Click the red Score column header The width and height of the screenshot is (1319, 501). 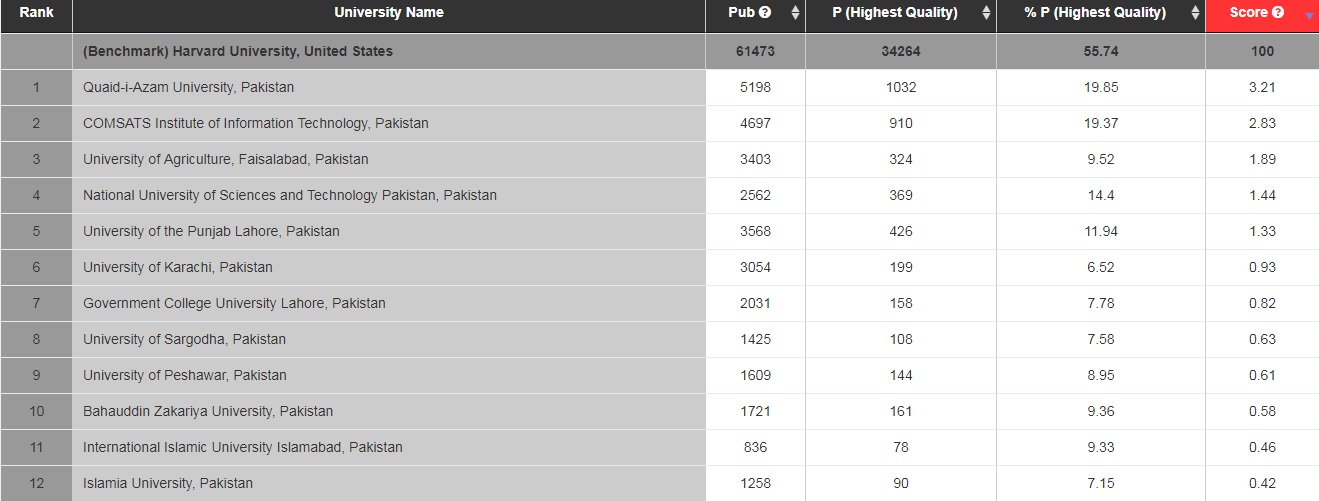click(1262, 16)
